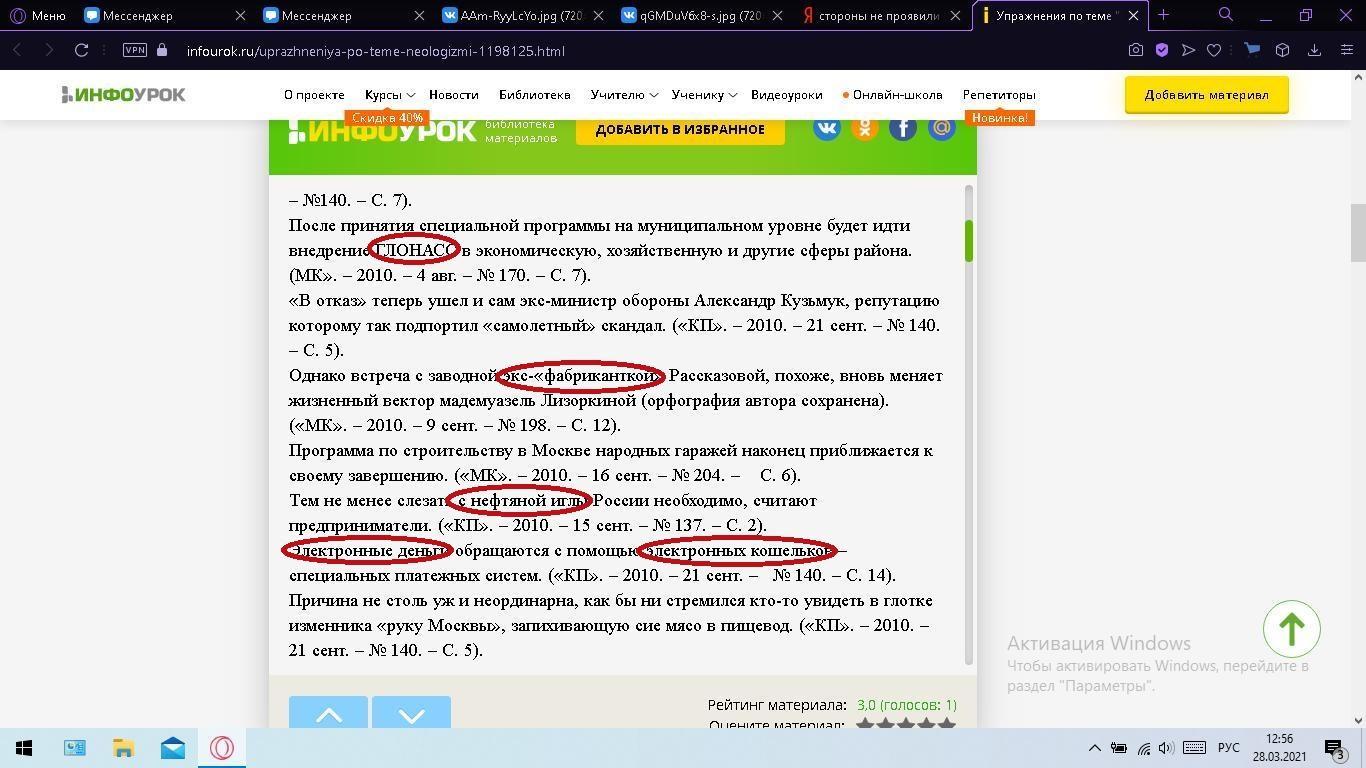The width and height of the screenshot is (1366, 768).
Task: Open the Онлайн-школа link
Action: (892, 94)
